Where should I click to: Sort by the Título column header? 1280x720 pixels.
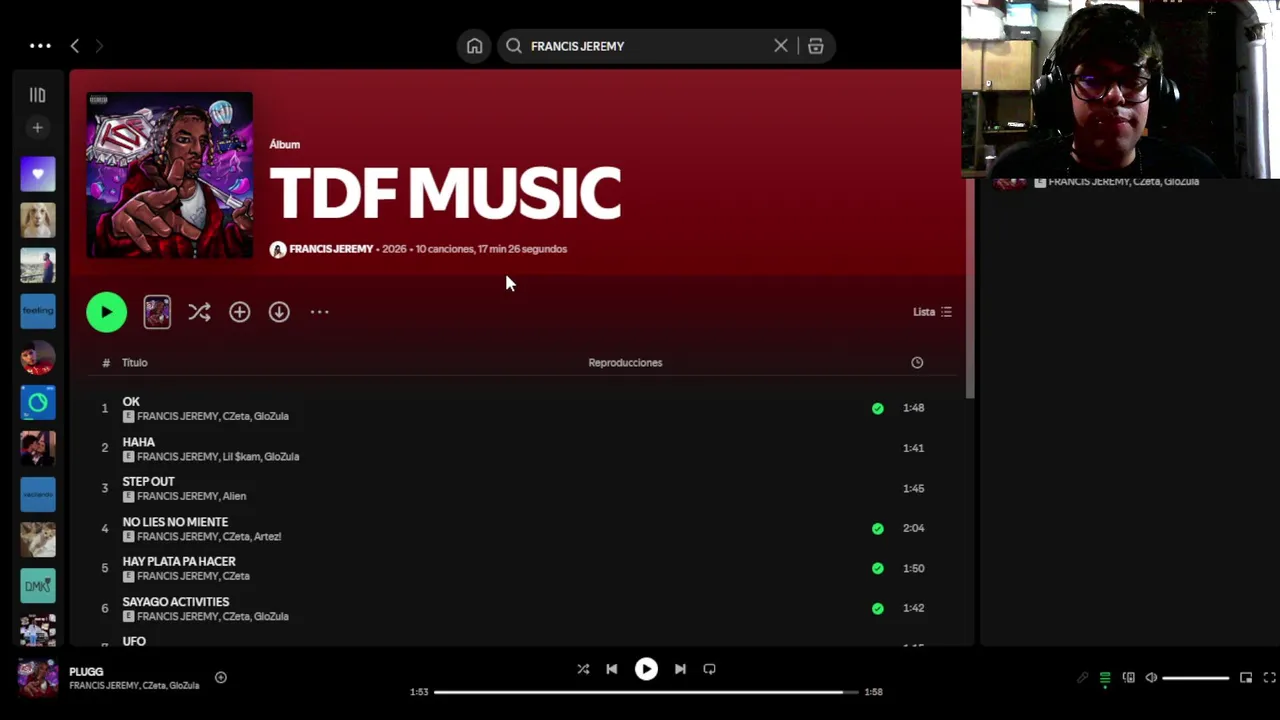(135, 363)
